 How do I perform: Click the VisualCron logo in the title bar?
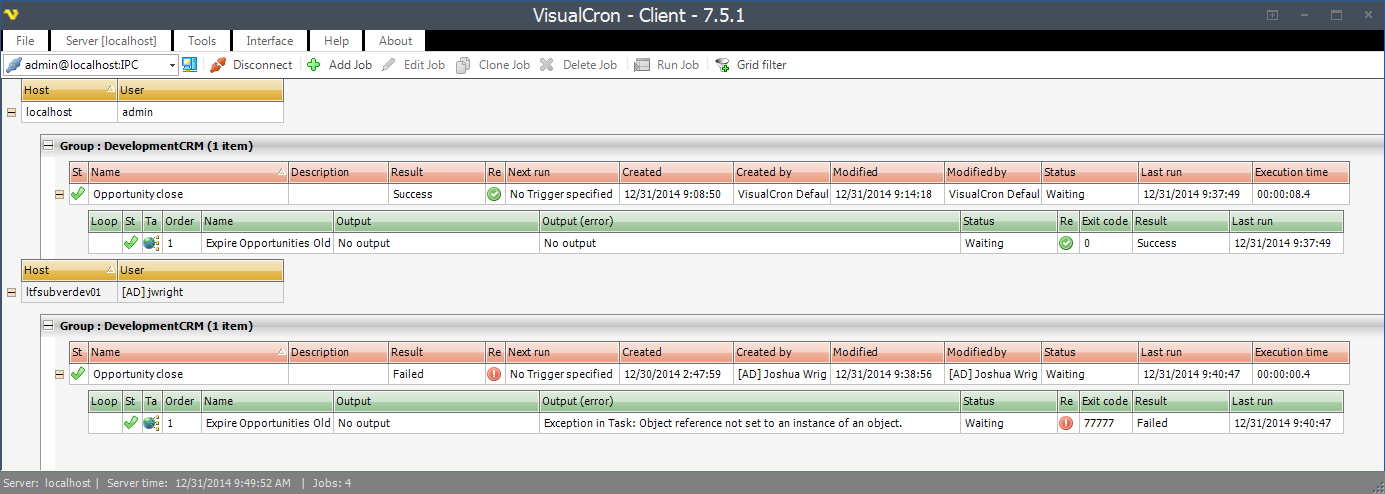click(x=13, y=15)
